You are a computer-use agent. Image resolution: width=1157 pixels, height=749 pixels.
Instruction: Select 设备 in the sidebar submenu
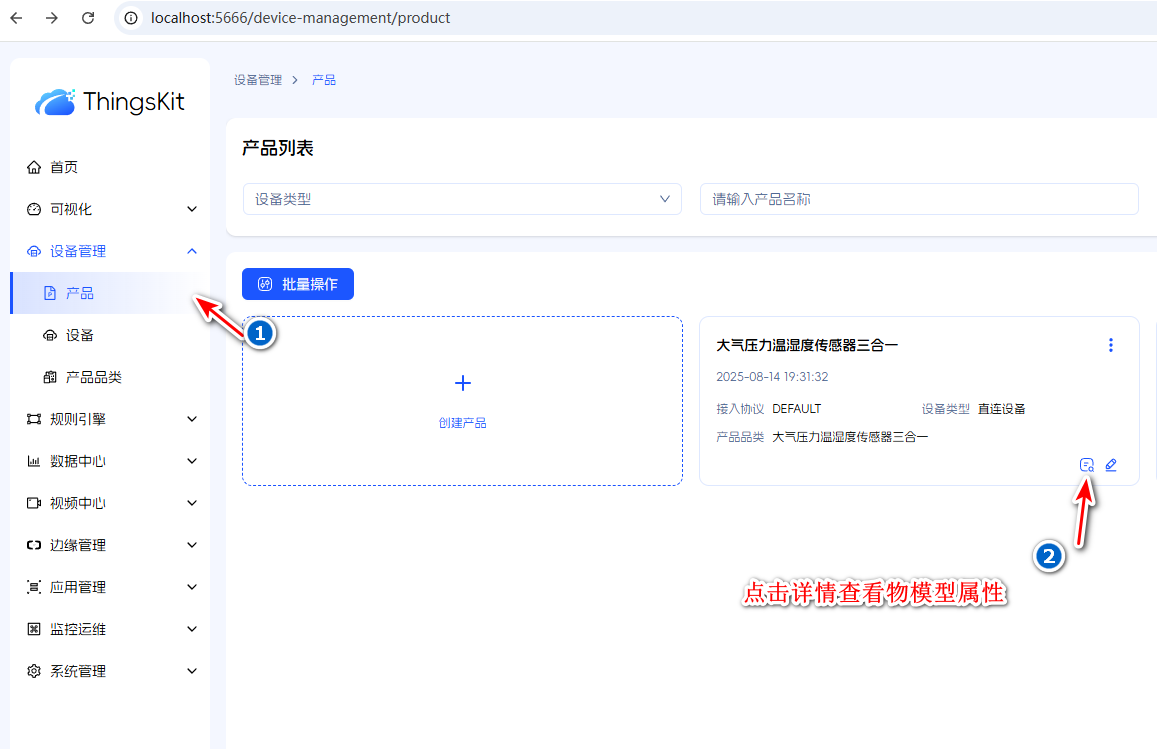(x=80, y=335)
